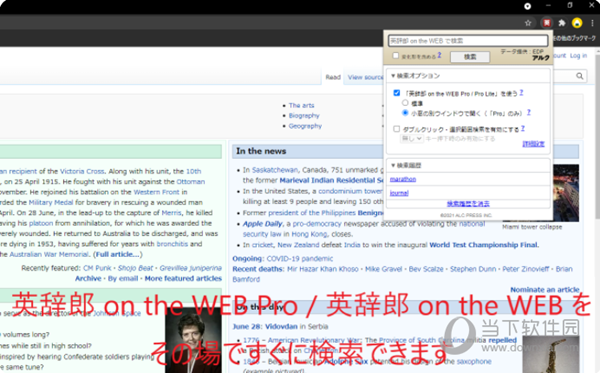Open the 詳細設定 link
This screenshot has height=373, width=600.
(533, 144)
